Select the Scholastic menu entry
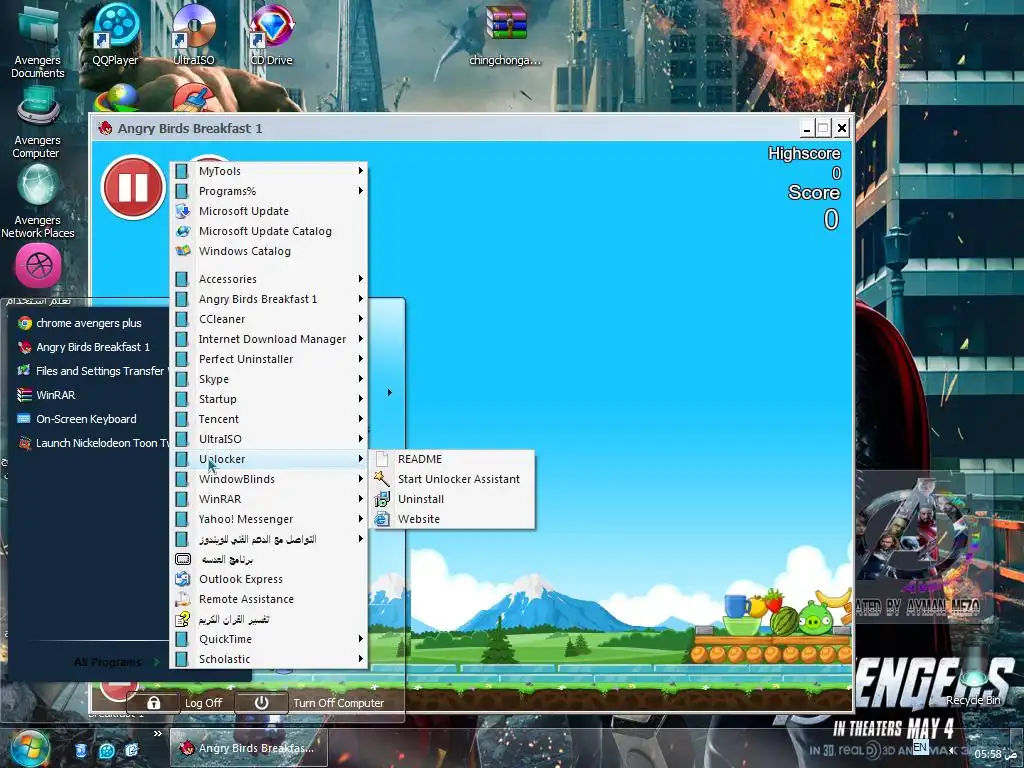The height and width of the screenshot is (768, 1024). [x=269, y=659]
